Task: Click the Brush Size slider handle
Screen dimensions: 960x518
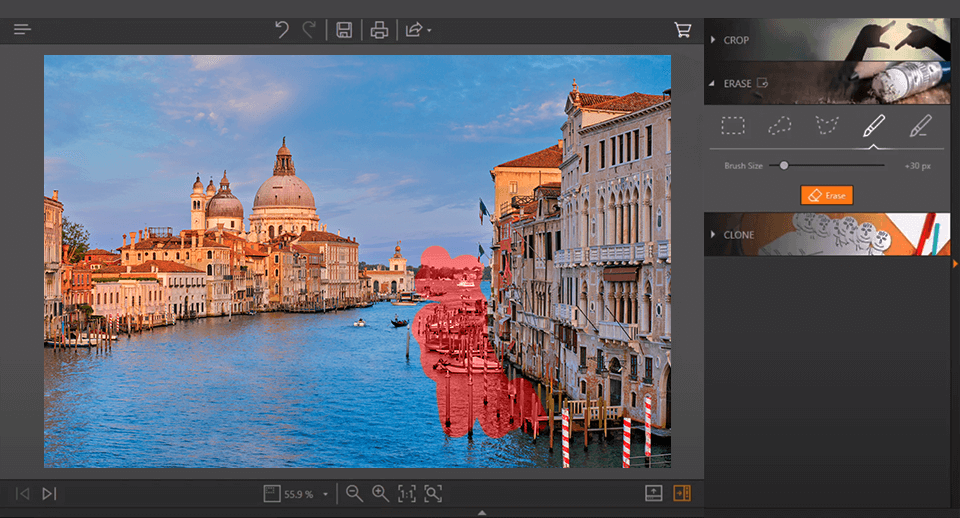Action: click(784, 165)
